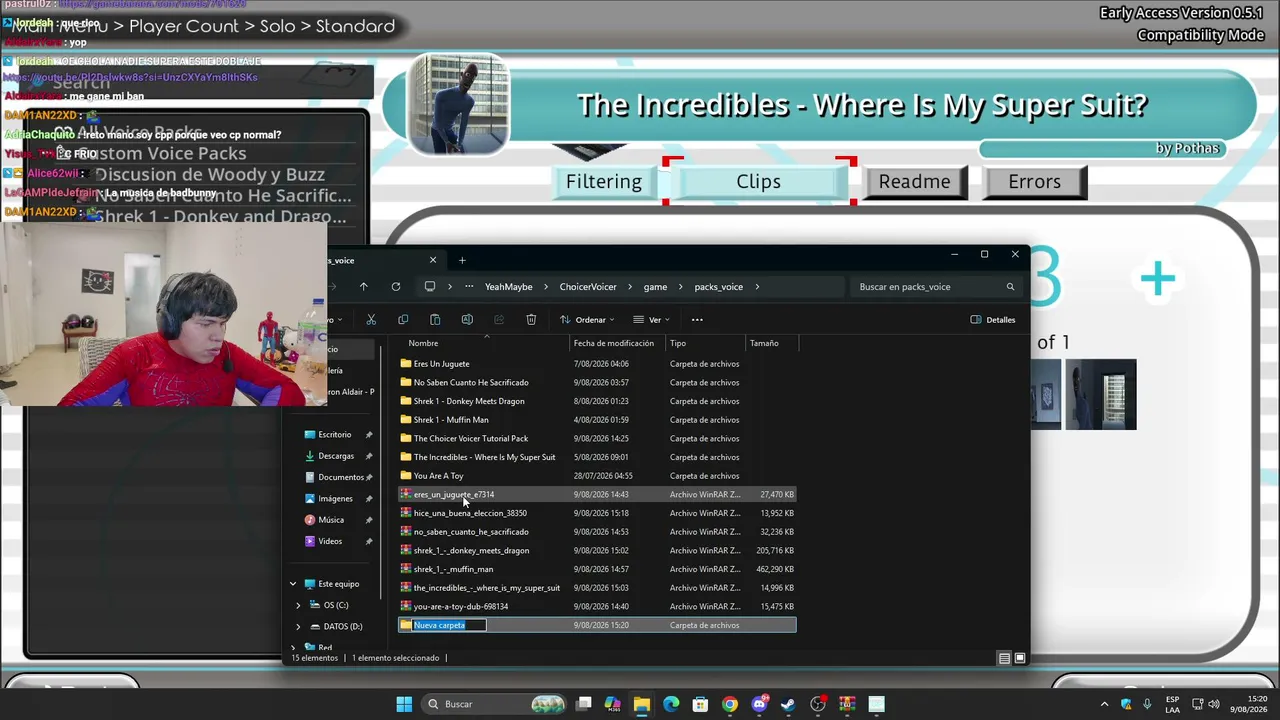Click the Delete trash icon in Explorer toolbar

pyautogui.click(x=531, y=320)
